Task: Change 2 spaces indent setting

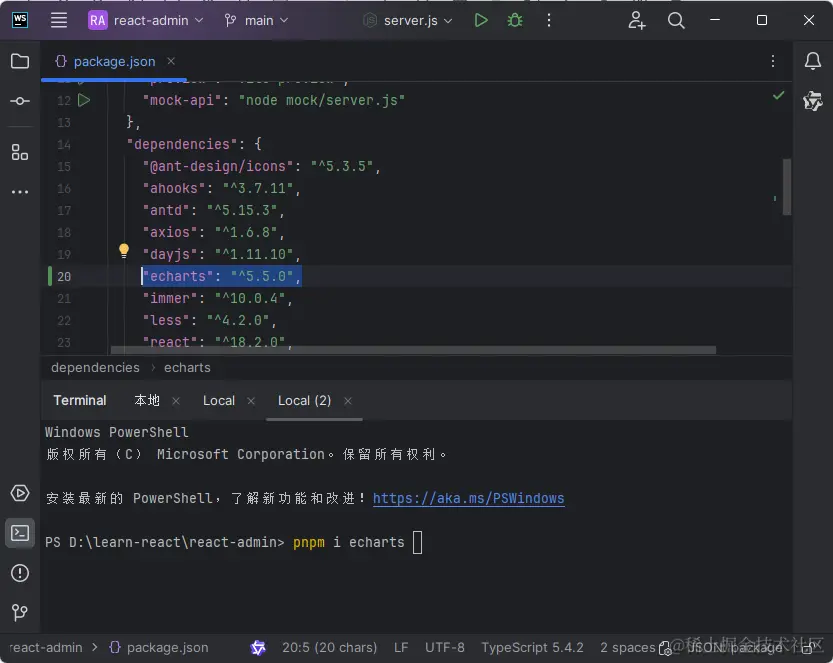Action: pyautogui.click(x=628, y=648)
